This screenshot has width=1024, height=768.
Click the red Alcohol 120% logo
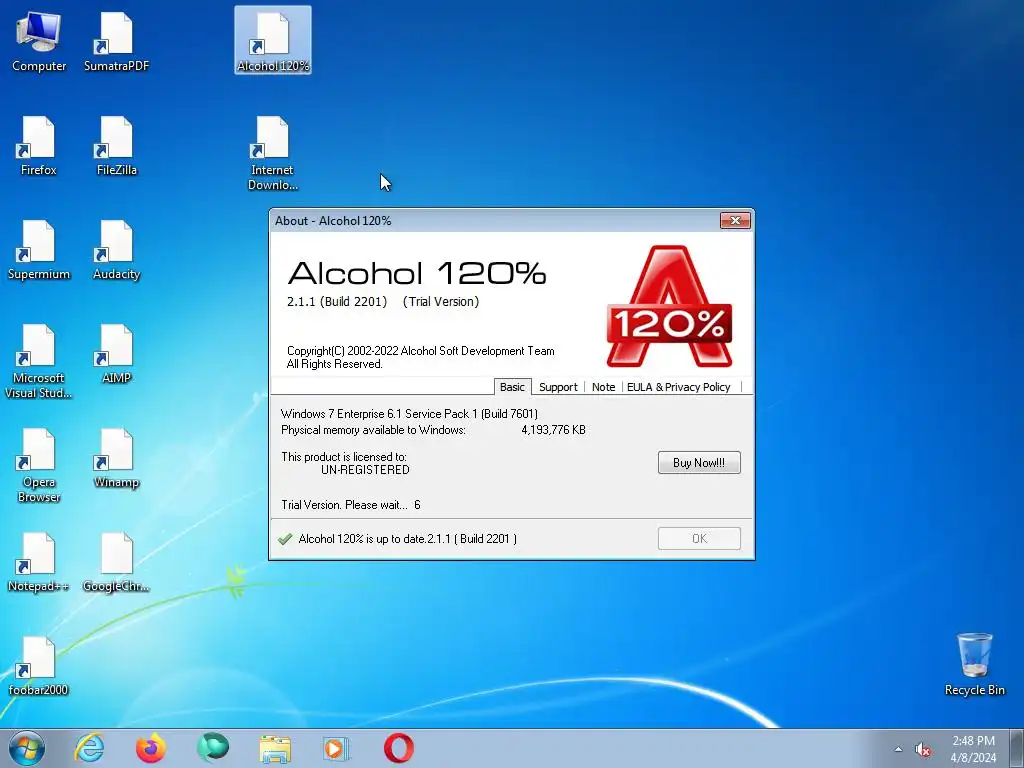[x=669, y=307]
